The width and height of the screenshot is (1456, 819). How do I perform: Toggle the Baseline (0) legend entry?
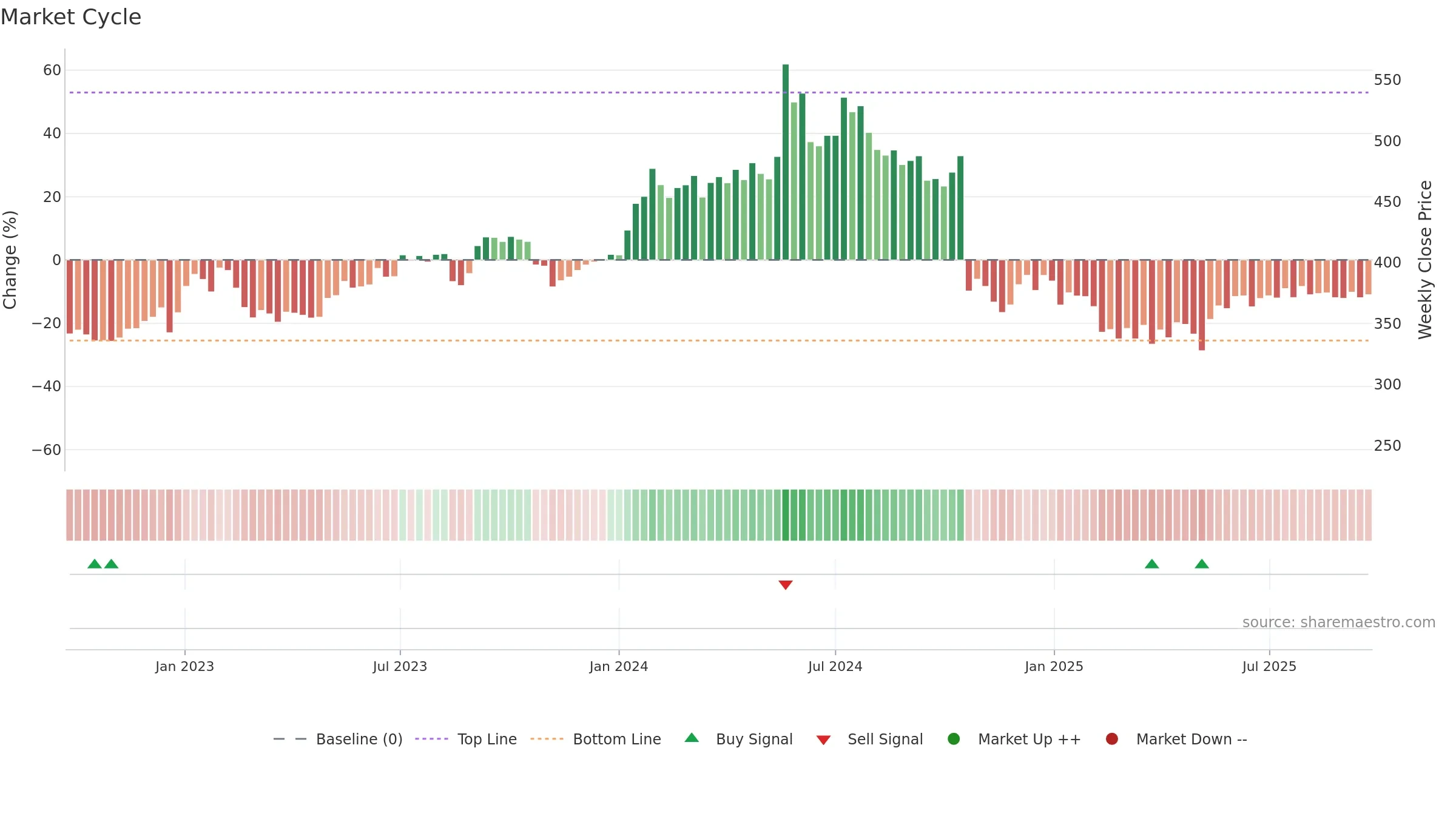click(338, 739)
